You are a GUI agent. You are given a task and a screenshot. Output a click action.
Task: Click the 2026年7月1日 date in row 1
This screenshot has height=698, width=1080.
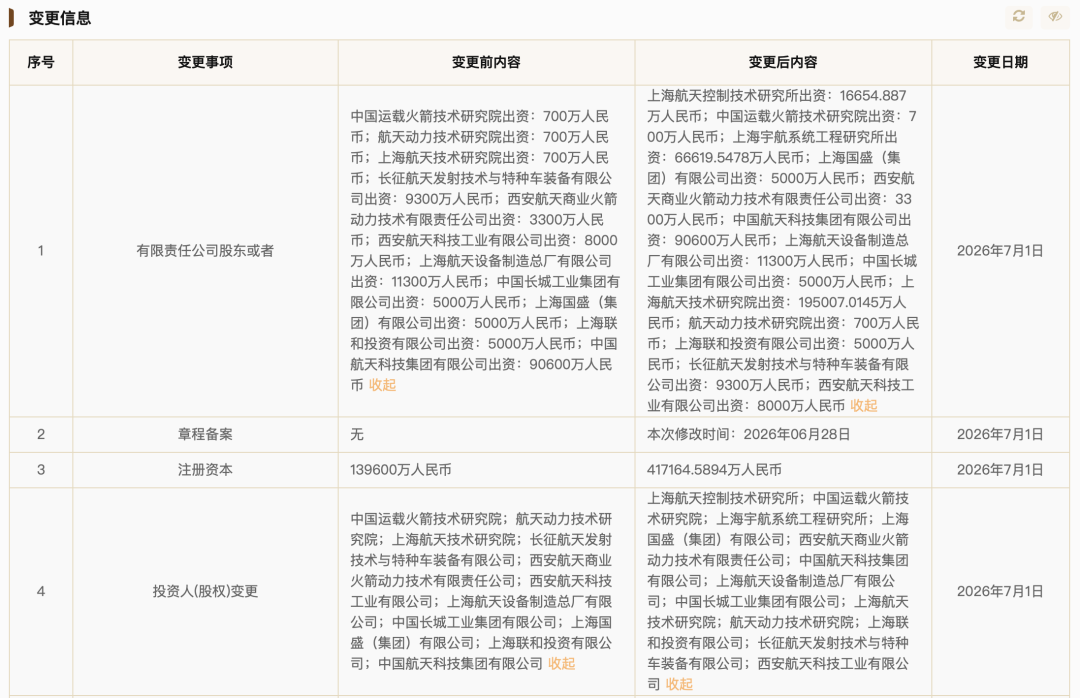point(1000,251)
